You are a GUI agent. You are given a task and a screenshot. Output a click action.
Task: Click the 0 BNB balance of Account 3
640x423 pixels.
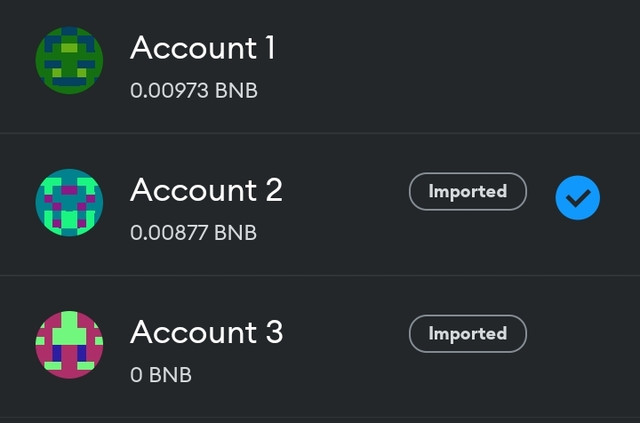161,375
